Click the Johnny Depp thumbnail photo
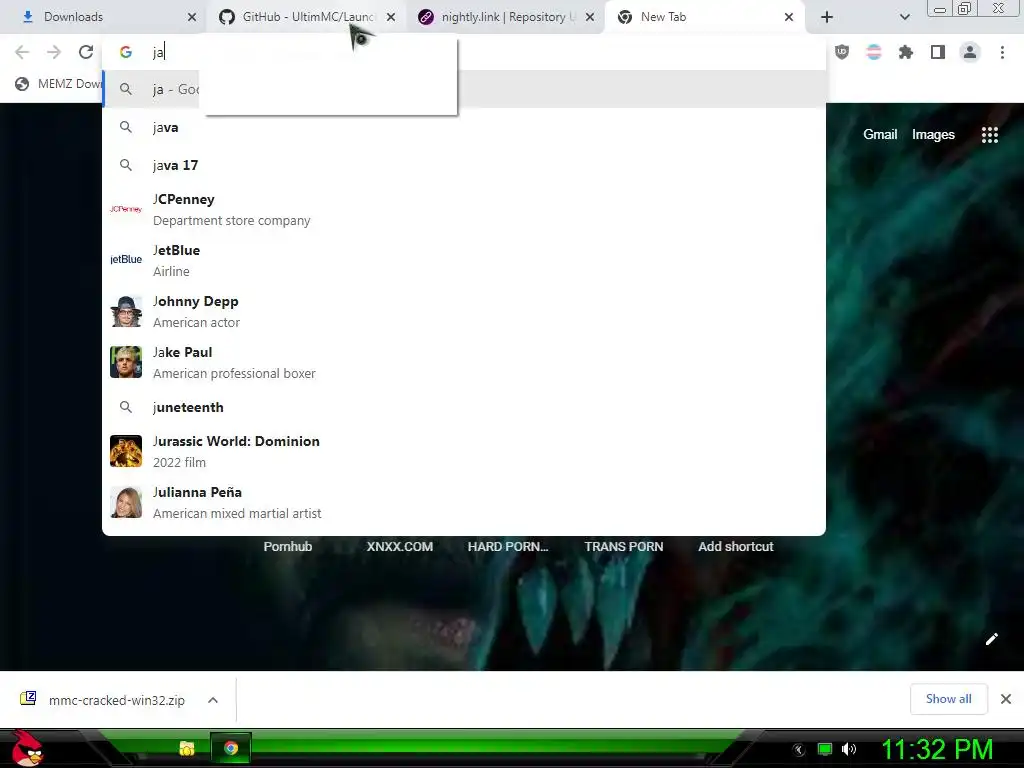1024x768 pixels. click(x=126, y=312)
